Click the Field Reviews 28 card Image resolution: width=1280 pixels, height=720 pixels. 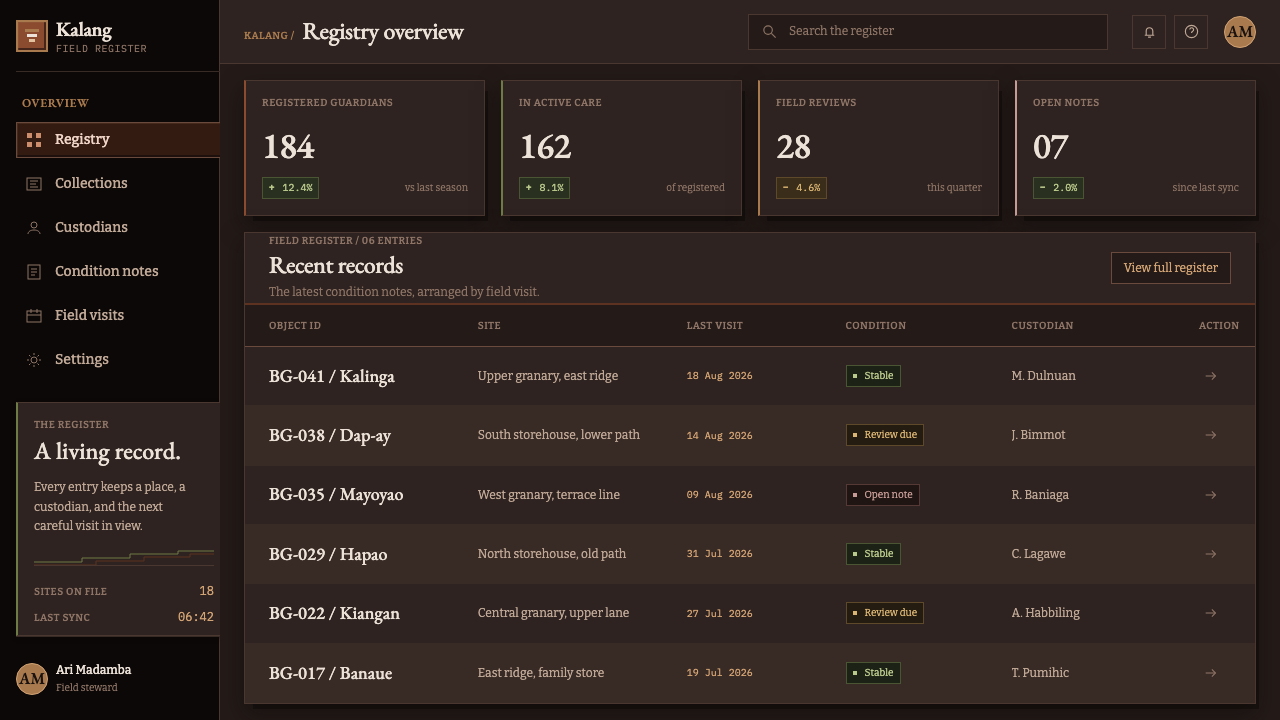point(878,148)
